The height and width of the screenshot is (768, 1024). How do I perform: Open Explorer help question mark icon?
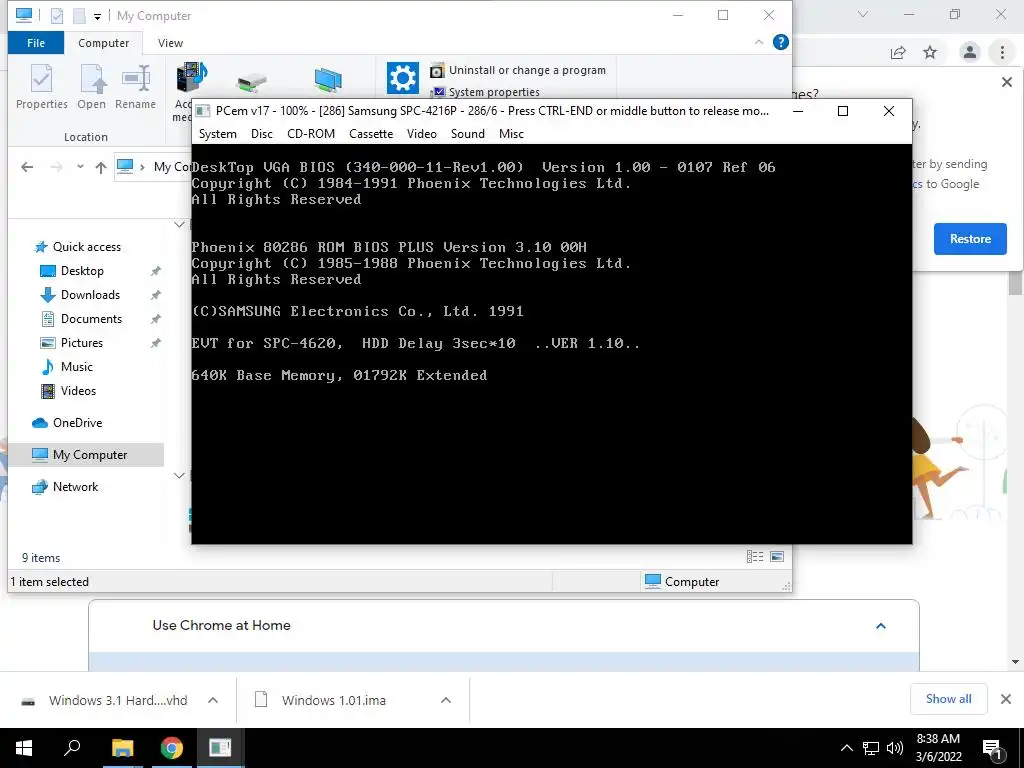780,42
